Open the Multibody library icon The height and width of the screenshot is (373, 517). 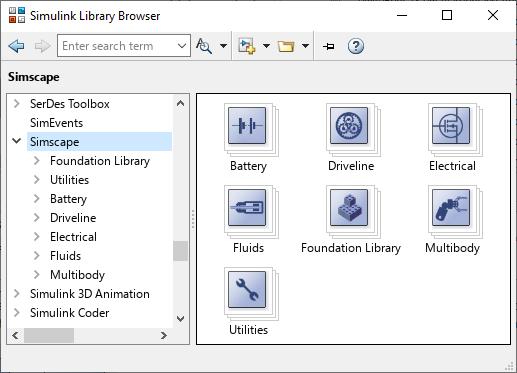451,208
